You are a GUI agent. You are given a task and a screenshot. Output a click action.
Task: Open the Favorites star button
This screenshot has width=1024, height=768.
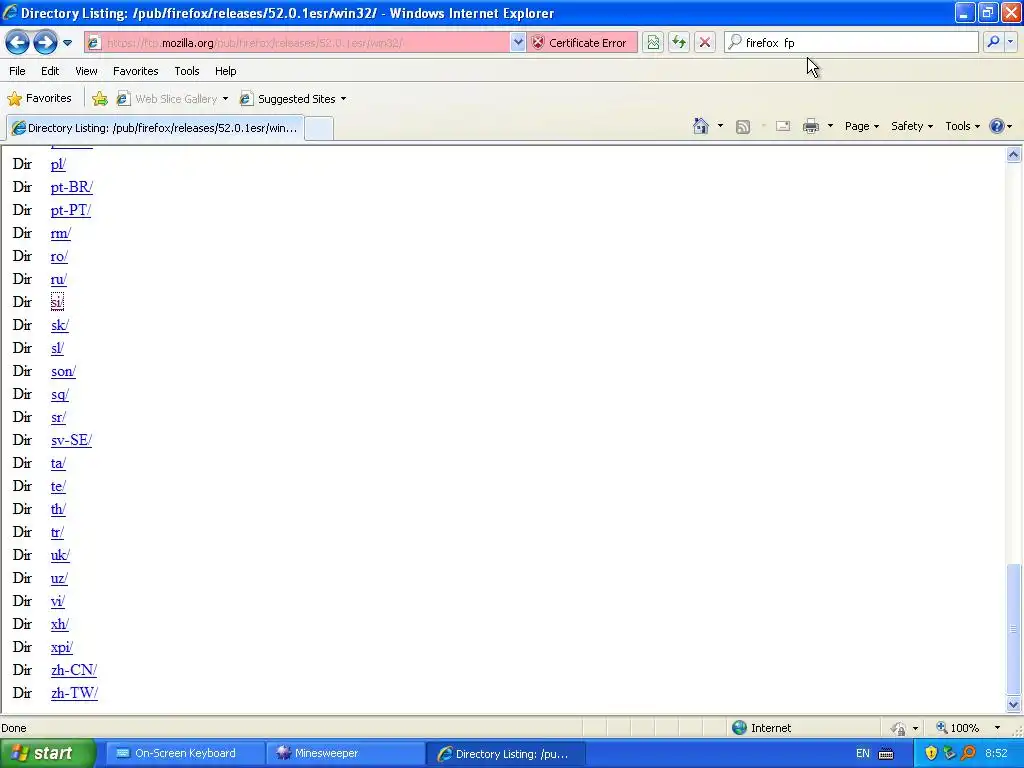coord(39,99)
